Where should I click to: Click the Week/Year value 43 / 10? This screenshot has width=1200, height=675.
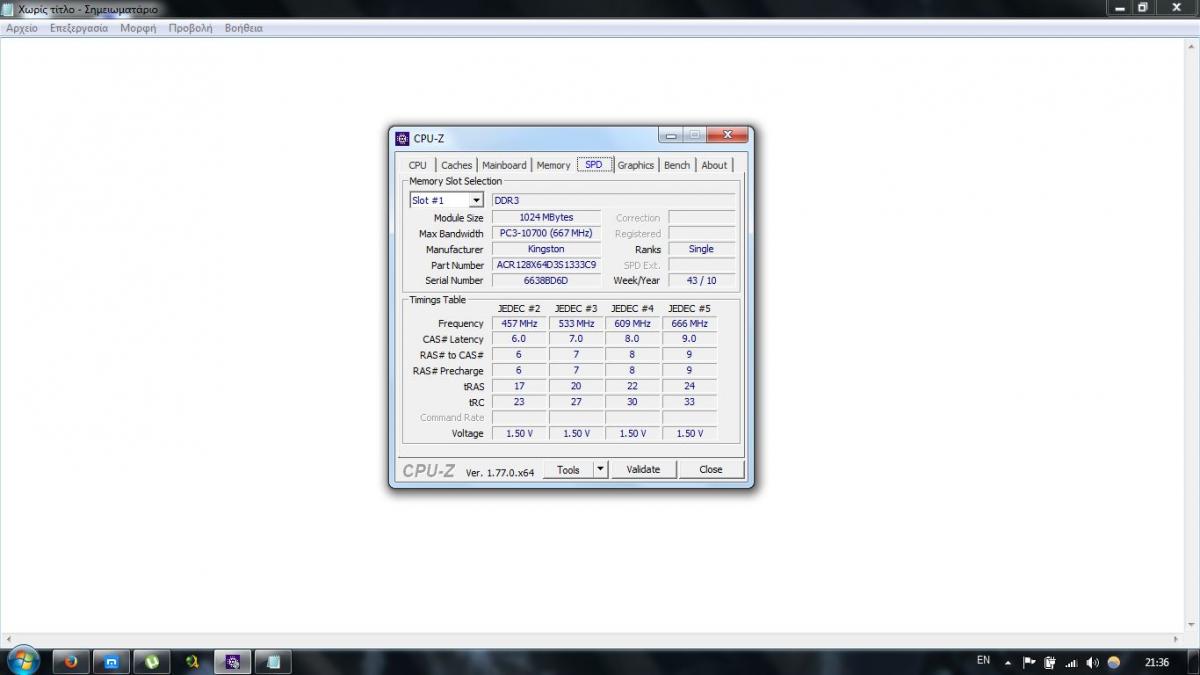(x=701, y=281)
